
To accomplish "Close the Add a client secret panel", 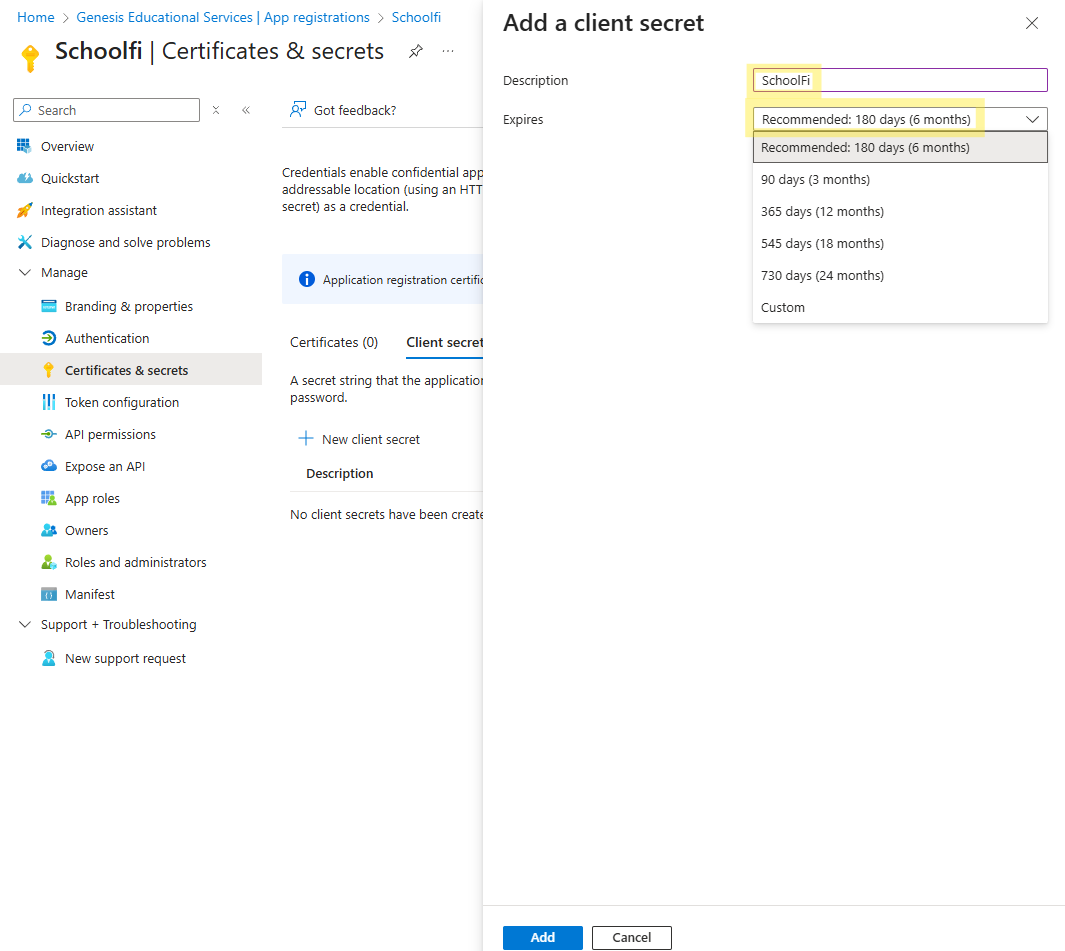I will 1032,23.
